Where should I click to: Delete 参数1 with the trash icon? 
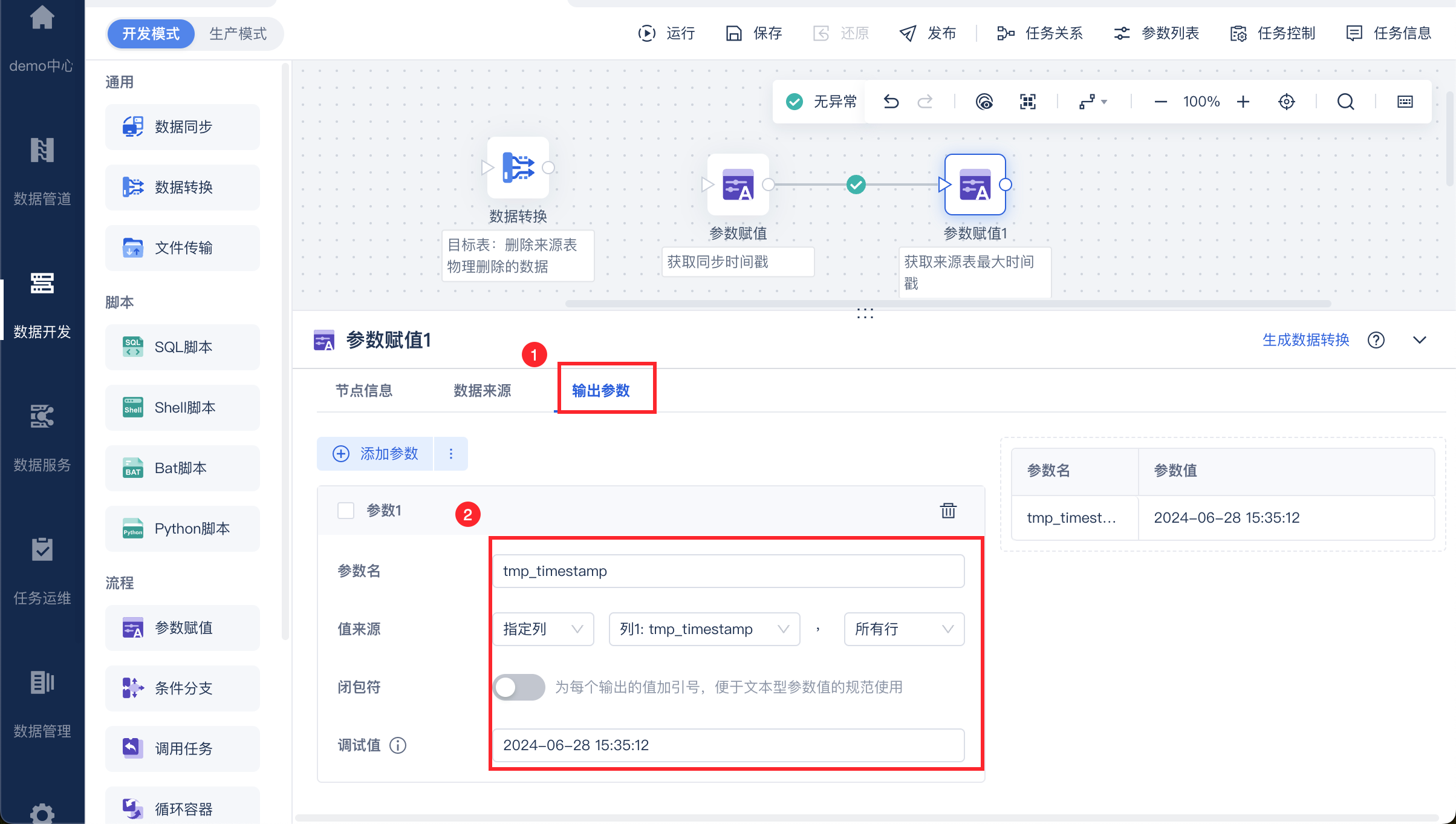pyautogui.click(x=948, y=511)
